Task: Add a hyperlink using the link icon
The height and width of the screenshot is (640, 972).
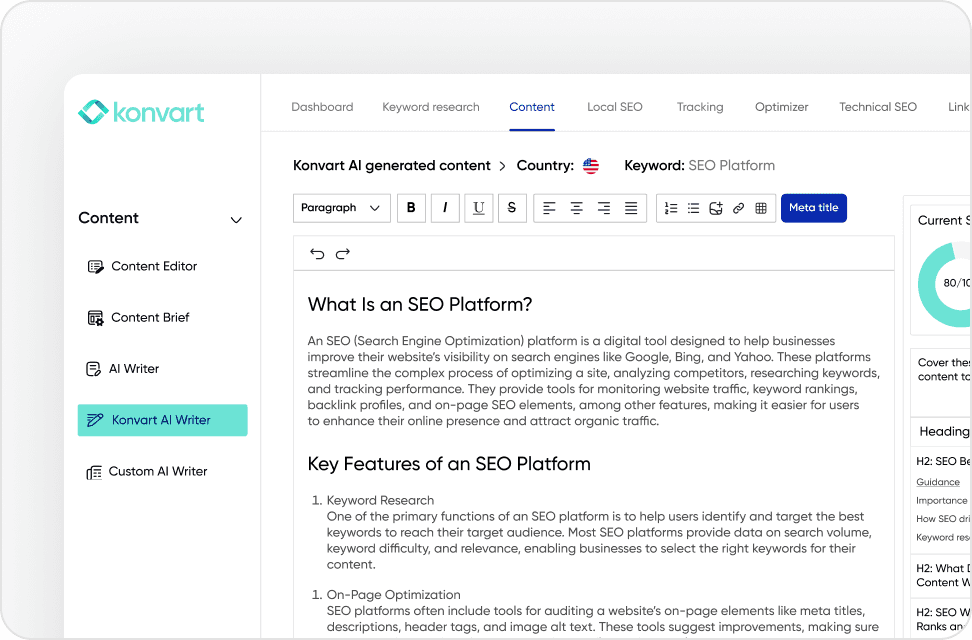Action: 738,208
